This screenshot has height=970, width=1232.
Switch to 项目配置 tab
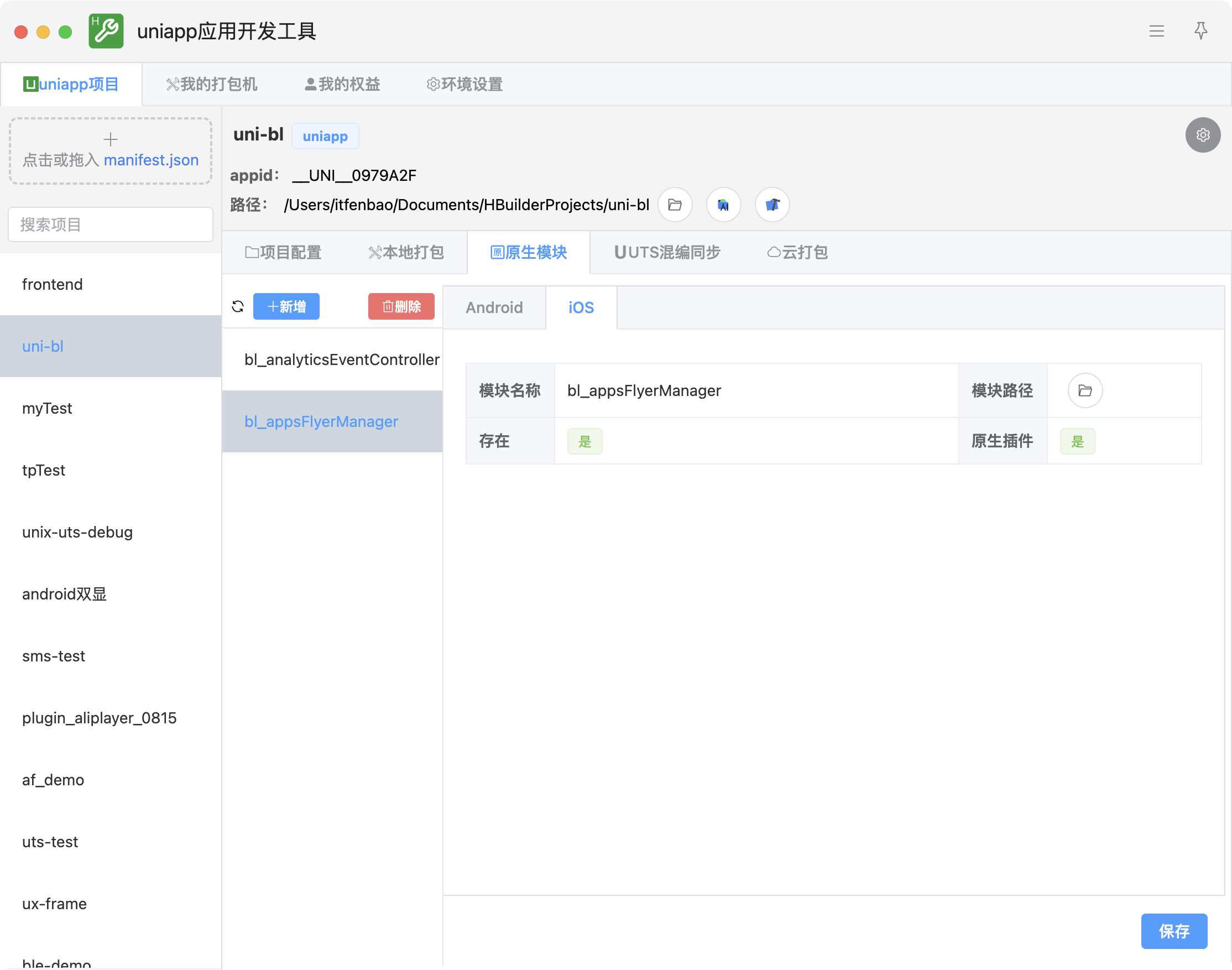283,253
